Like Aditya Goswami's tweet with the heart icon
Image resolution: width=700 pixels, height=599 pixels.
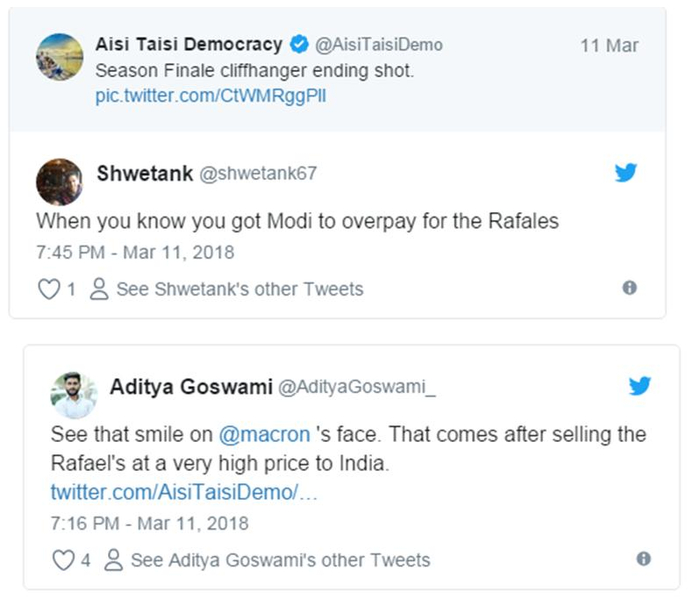(63, 560)
